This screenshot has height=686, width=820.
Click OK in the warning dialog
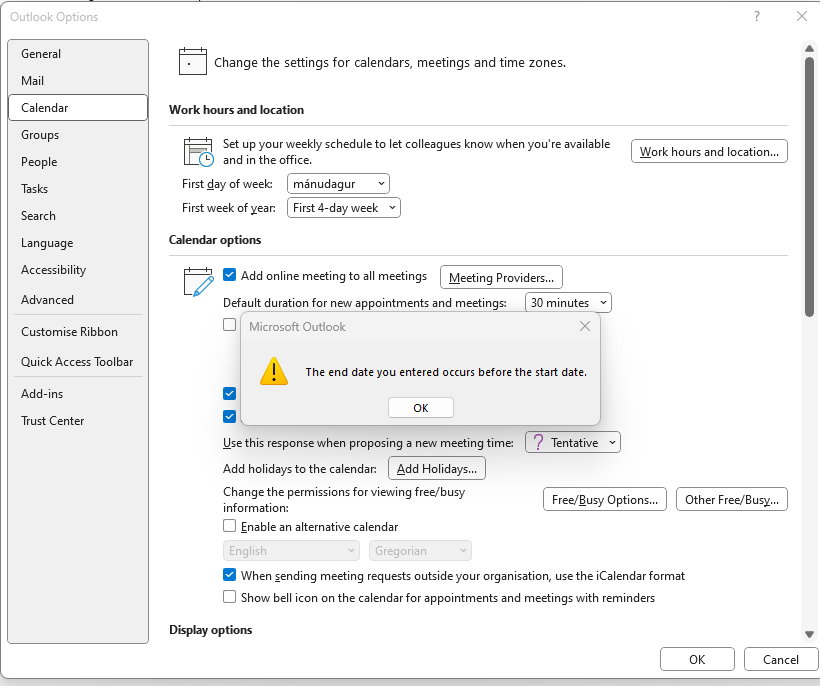pos(420,408)
